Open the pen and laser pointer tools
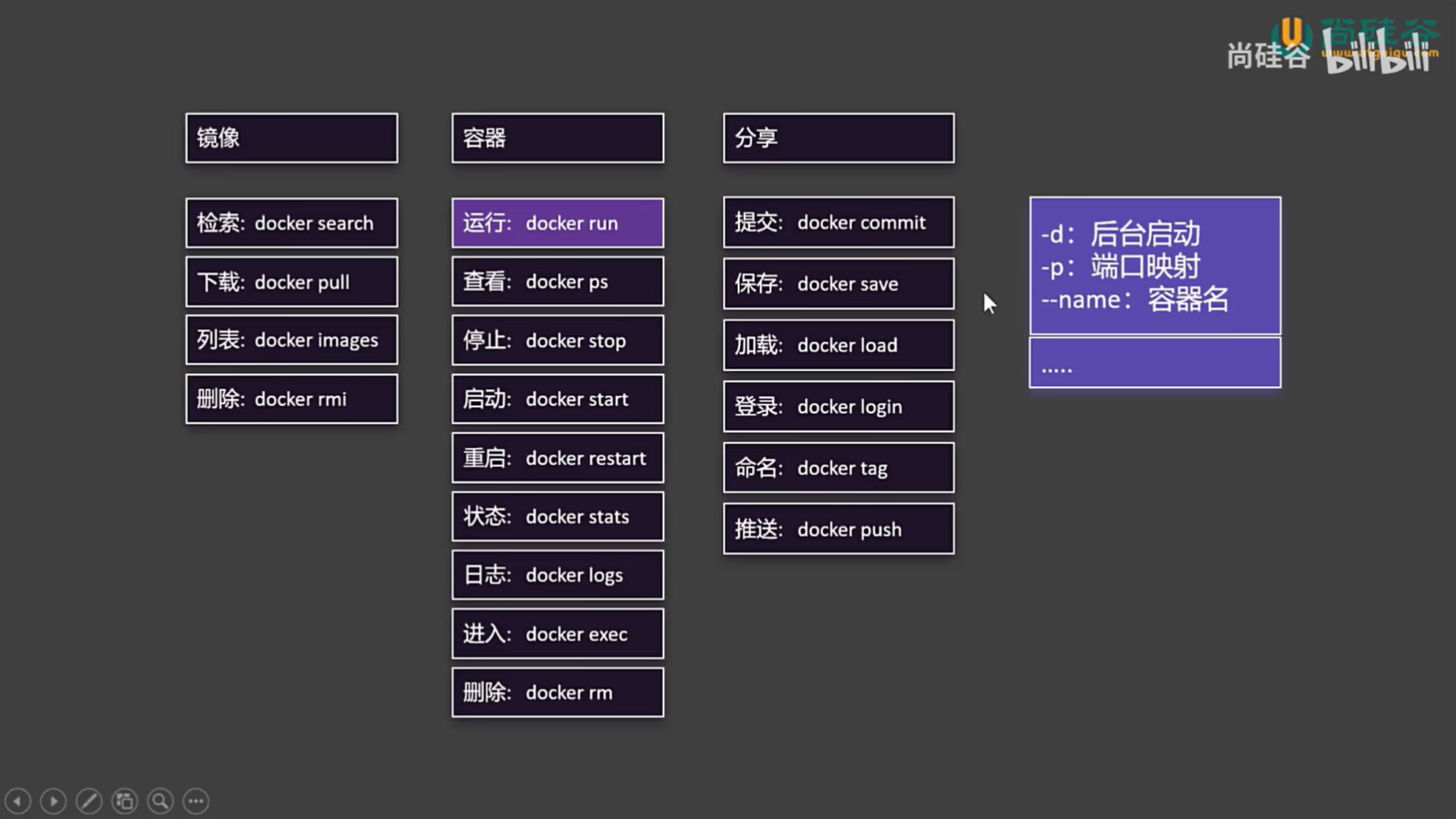Image resolution: width=1456 pixels, height=819 pixels. pyautogui.click(x=89, y=801)
